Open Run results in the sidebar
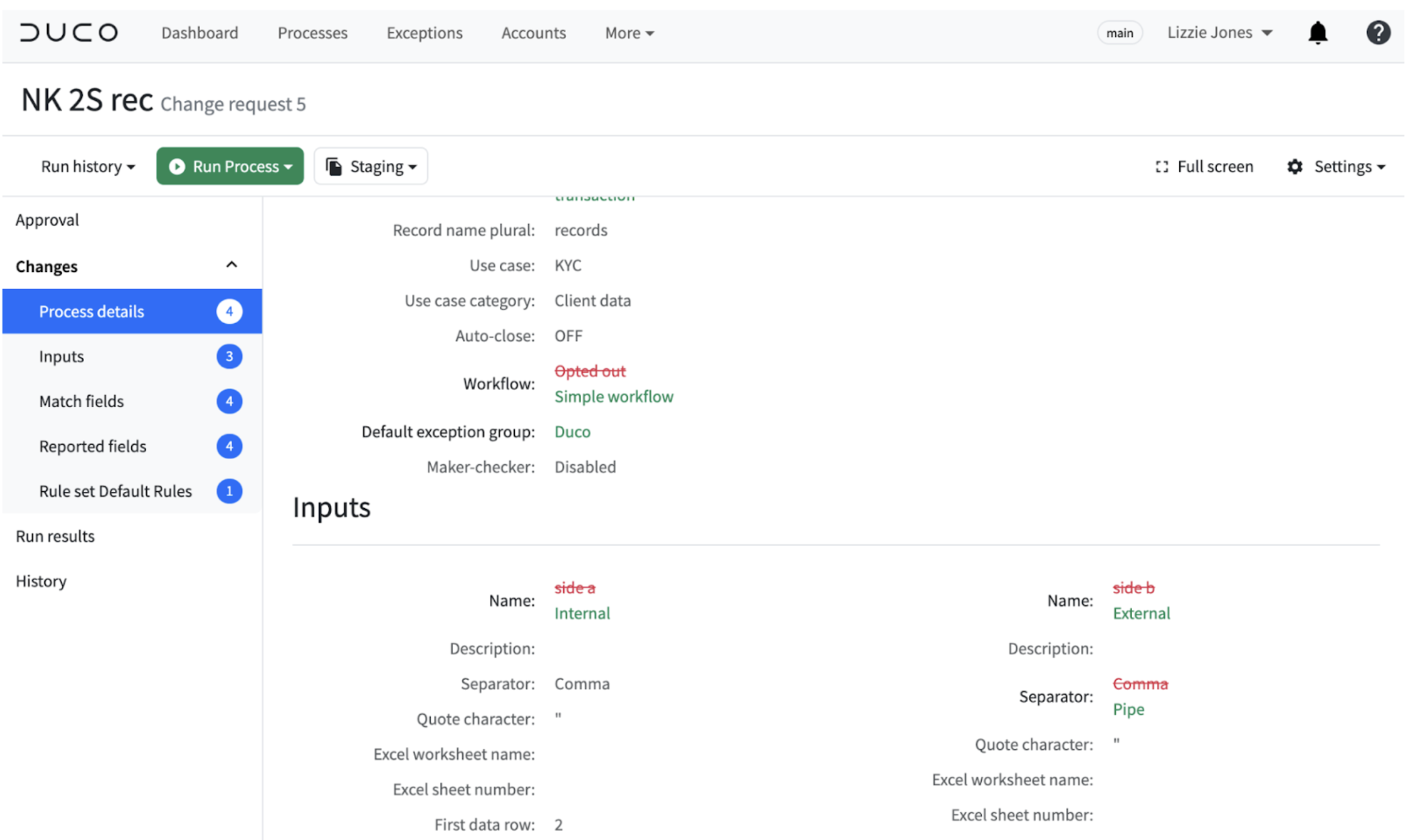Viewport: 1416px width, 840px height. [x=55, y=536]
